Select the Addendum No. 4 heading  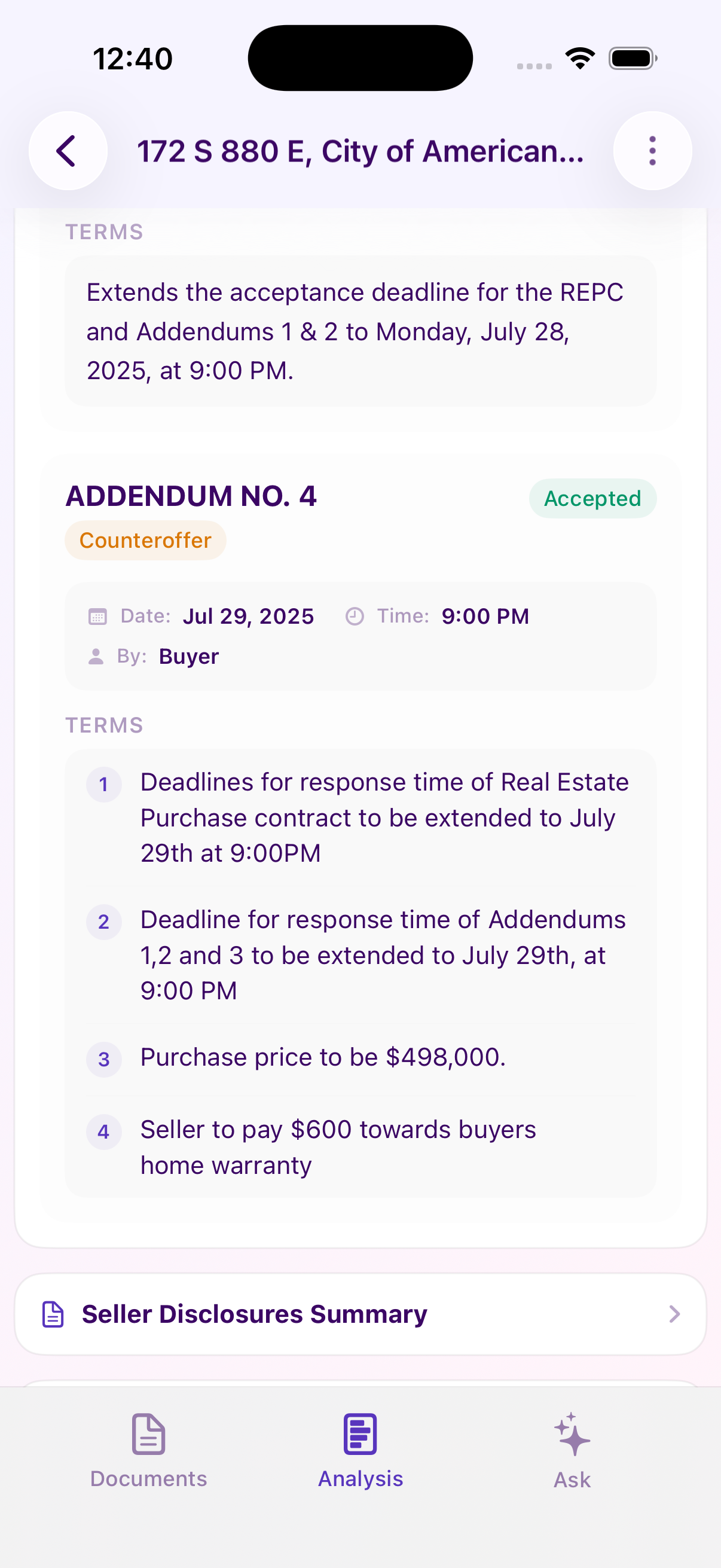click(x=191, y=496)
